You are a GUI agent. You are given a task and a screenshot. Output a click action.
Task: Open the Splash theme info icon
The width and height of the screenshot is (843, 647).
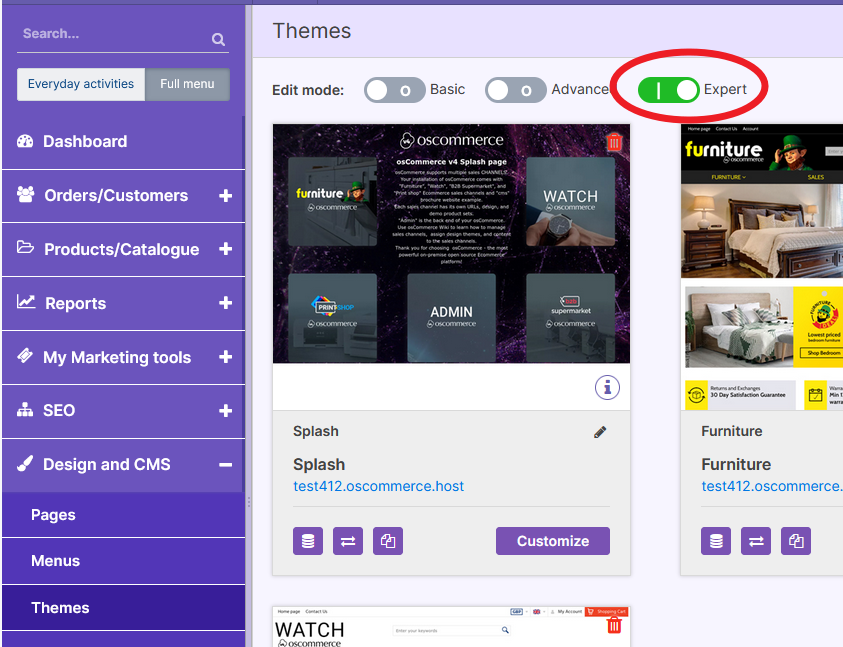[607, 386]
